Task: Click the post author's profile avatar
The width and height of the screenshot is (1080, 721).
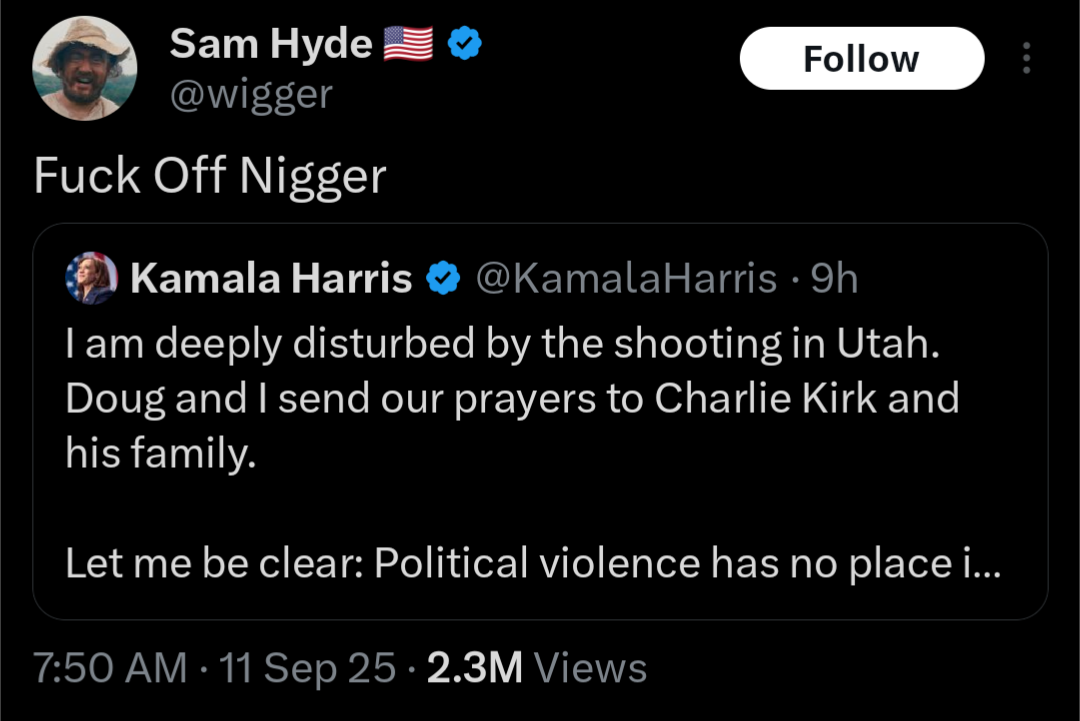Action: pyautogui.click(x=85, y=68)
